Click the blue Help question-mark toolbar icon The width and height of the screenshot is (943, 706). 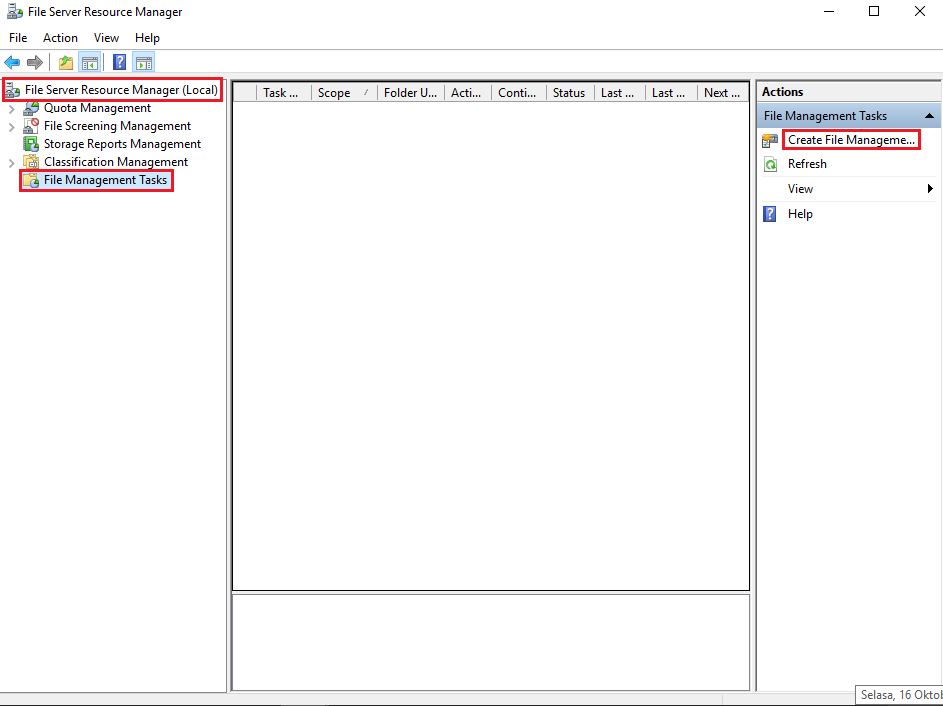click(x=119, y=62)
